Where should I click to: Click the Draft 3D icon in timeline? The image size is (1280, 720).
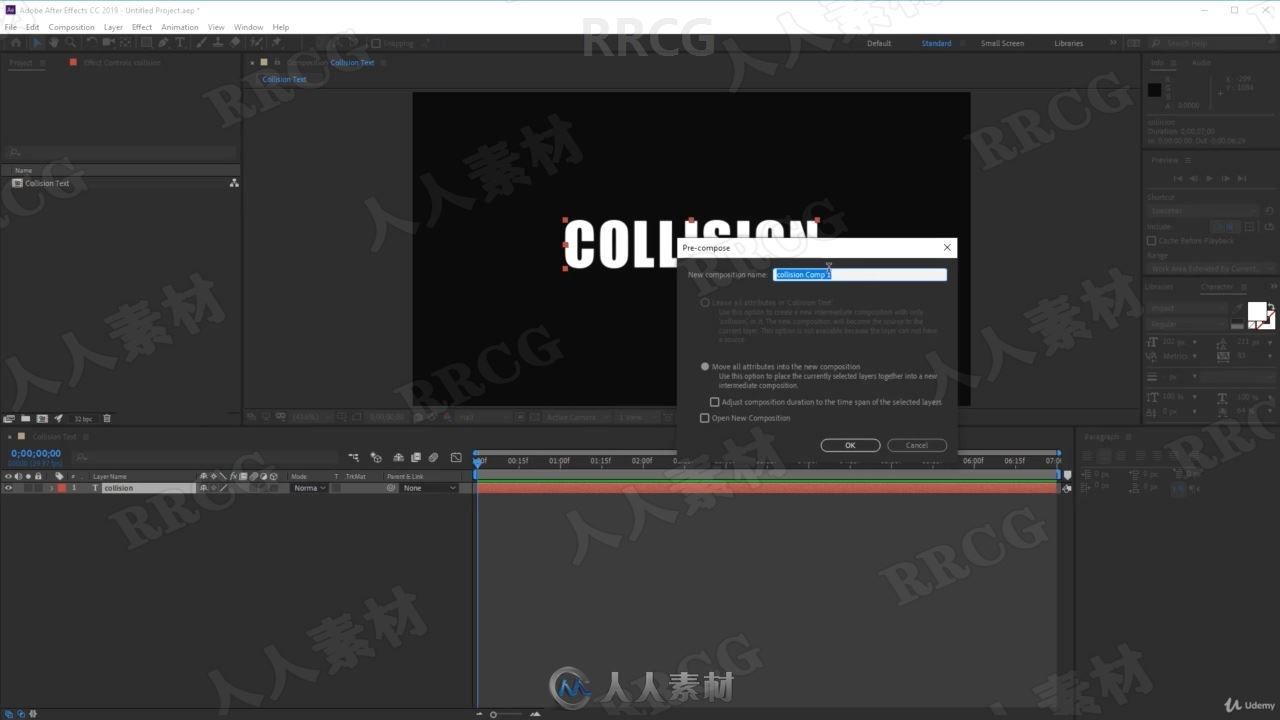click(376, 457)
